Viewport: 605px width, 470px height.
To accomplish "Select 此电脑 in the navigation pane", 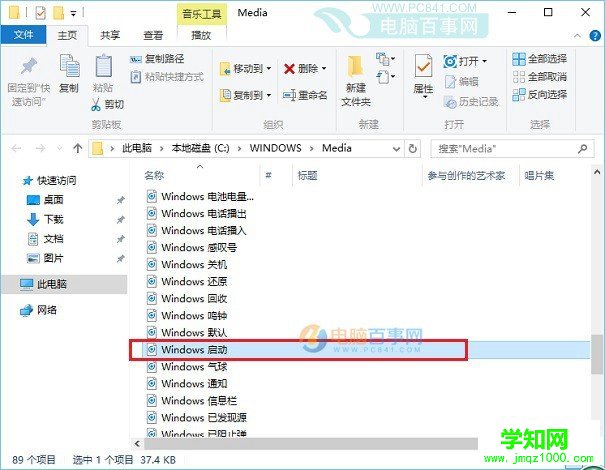I will [x=64, y=284].
